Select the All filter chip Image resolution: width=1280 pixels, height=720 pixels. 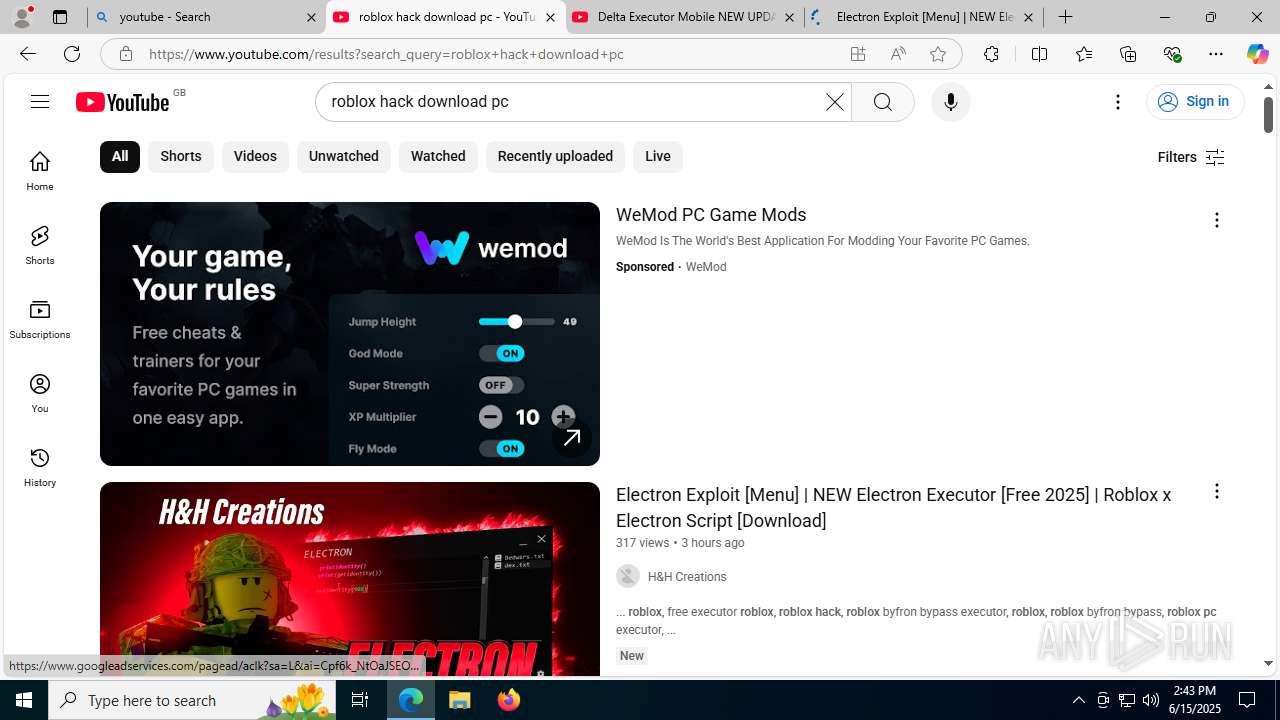pos(120,156)
